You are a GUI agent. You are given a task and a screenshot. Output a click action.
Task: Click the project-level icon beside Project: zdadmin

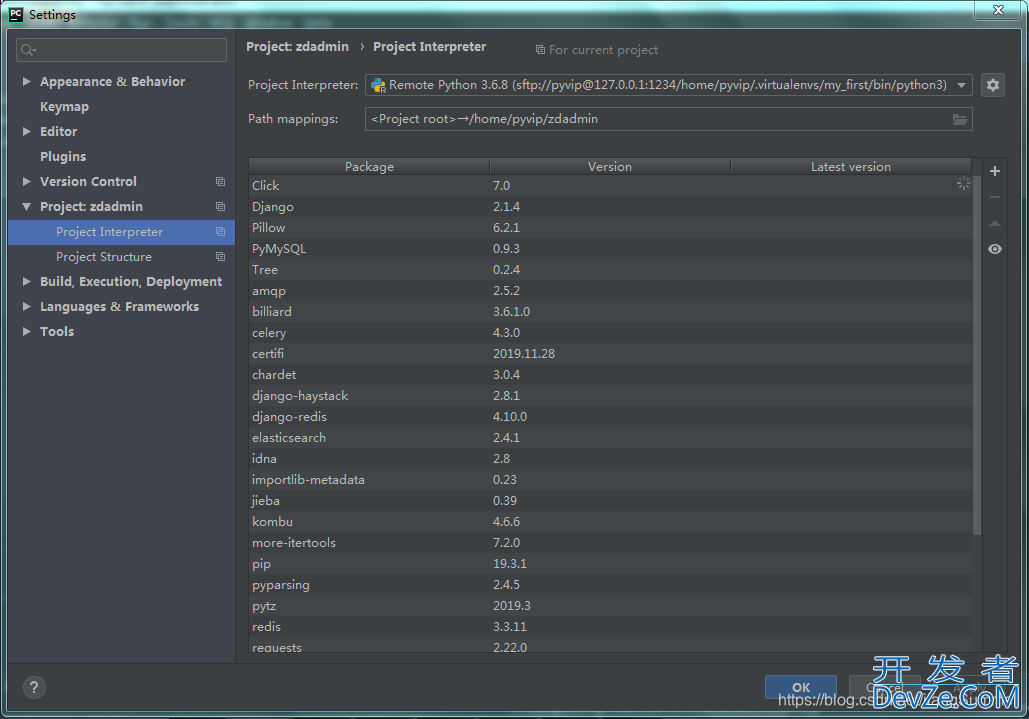(220, 207)
